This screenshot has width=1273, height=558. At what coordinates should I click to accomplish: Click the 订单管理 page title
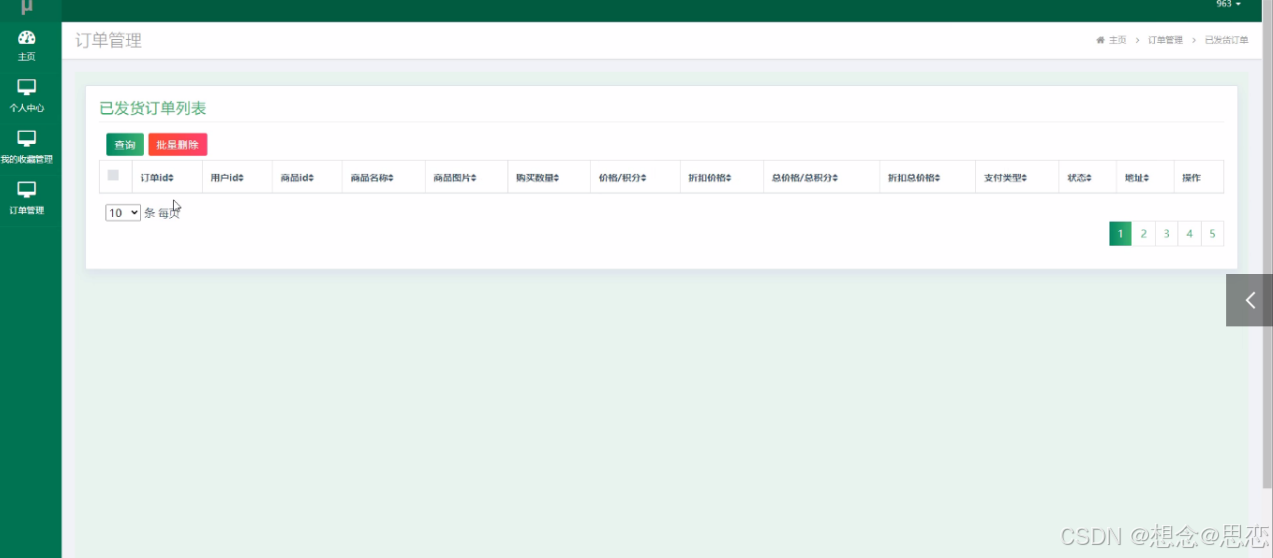109,41
